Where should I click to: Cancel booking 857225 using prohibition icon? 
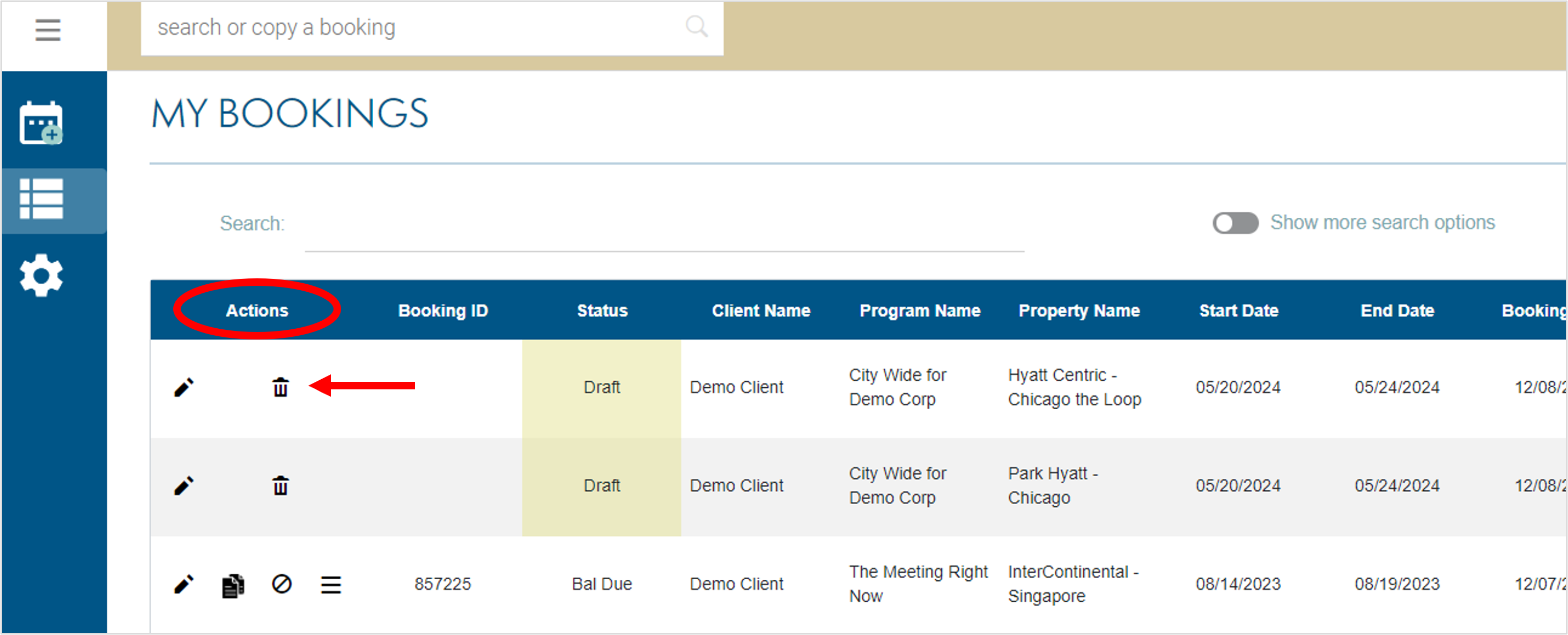pyautogui.click(x=281, y=584)
